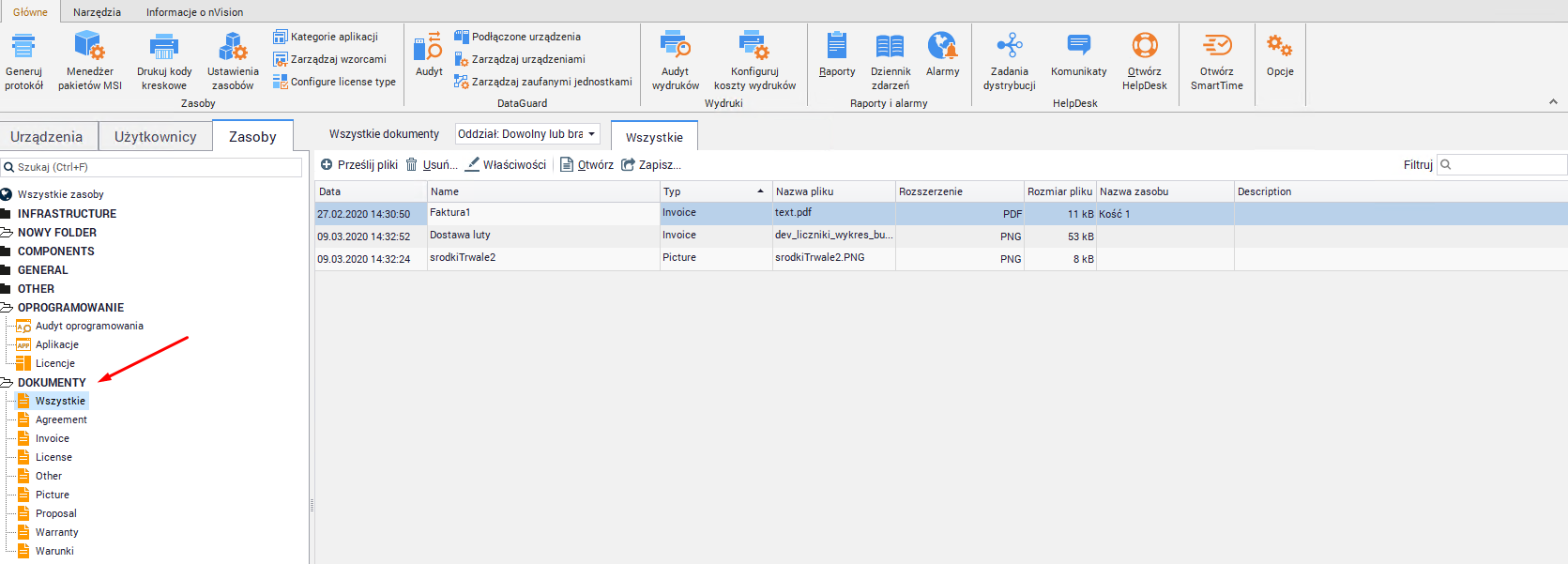Click the Generuj protokół icon
This screenshot has width=1568, height=564.
coord(23,47)
